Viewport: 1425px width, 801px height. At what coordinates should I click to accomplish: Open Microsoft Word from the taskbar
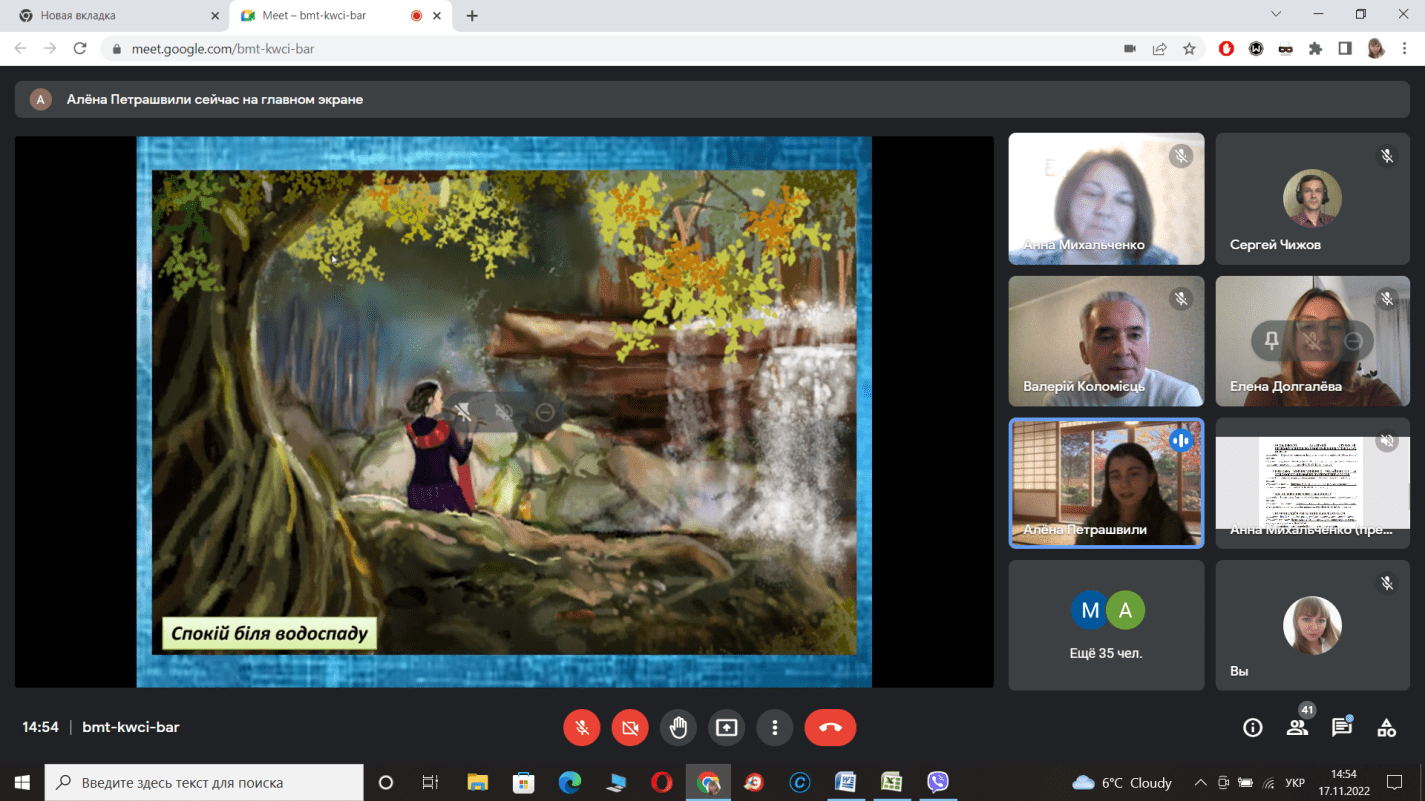coord(845,782)
